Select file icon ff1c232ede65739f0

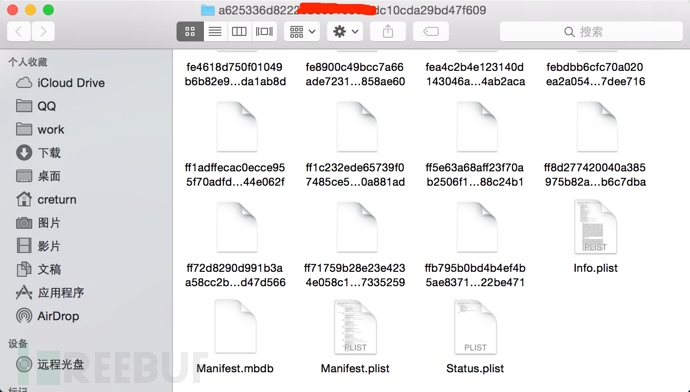coord(356,127)
